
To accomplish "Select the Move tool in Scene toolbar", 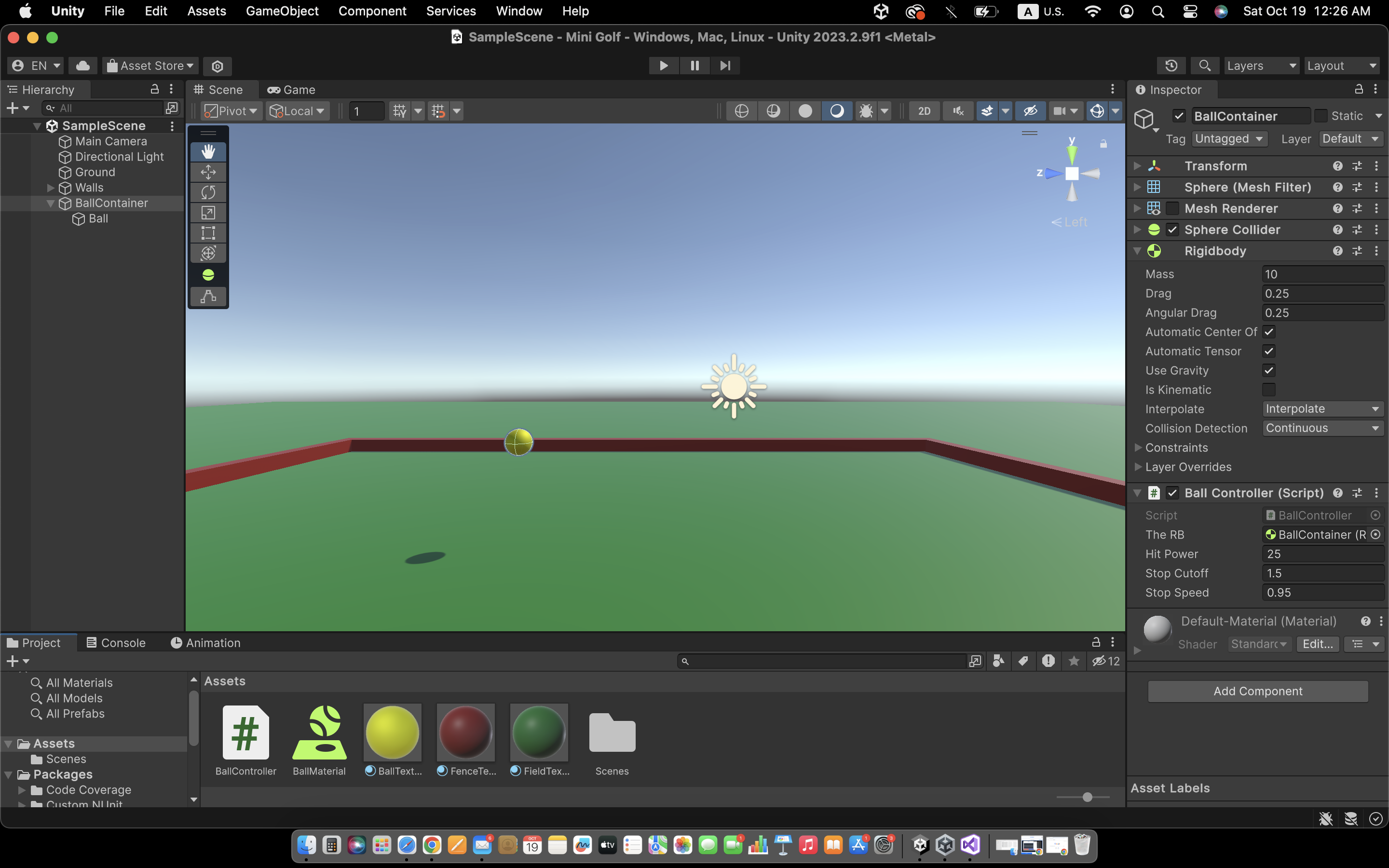I will coord(208,172).
